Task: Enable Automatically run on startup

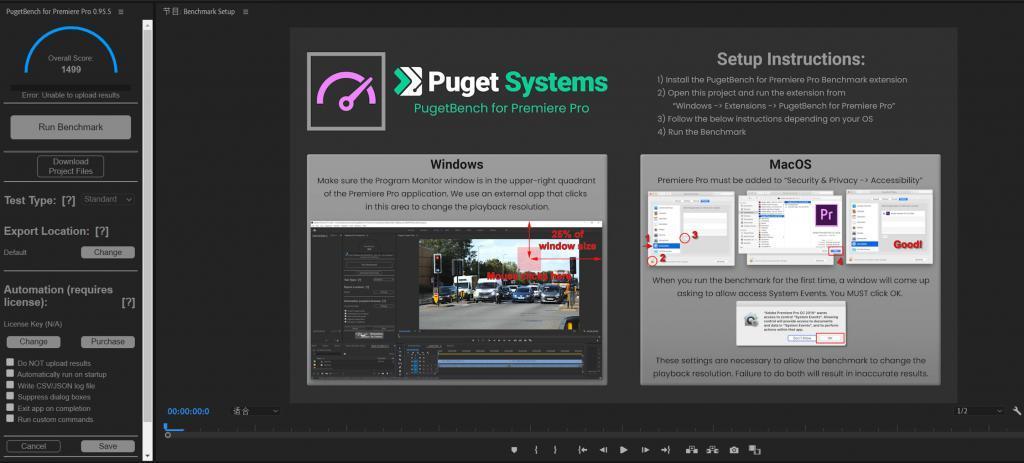Action: coord(10,374)
